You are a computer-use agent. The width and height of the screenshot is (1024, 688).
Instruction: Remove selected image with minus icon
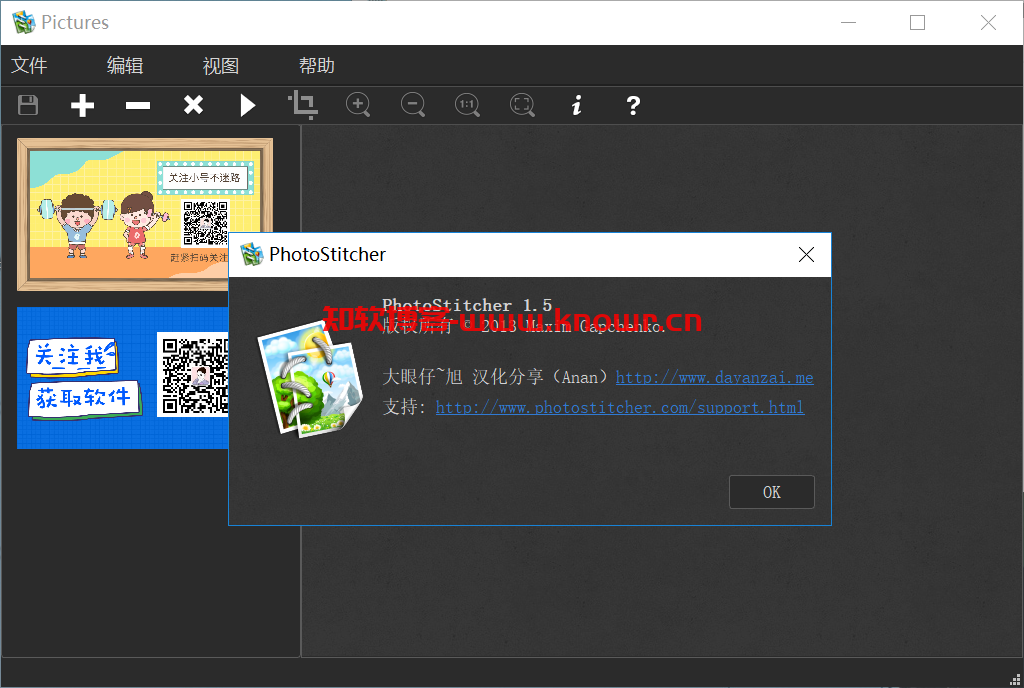[x=138, y=105]
